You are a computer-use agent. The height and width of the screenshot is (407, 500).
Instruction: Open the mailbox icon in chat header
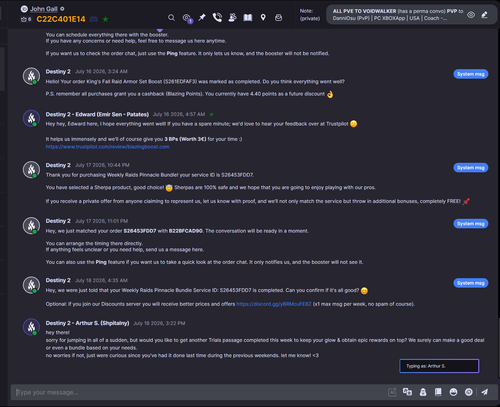click(278, 18)
